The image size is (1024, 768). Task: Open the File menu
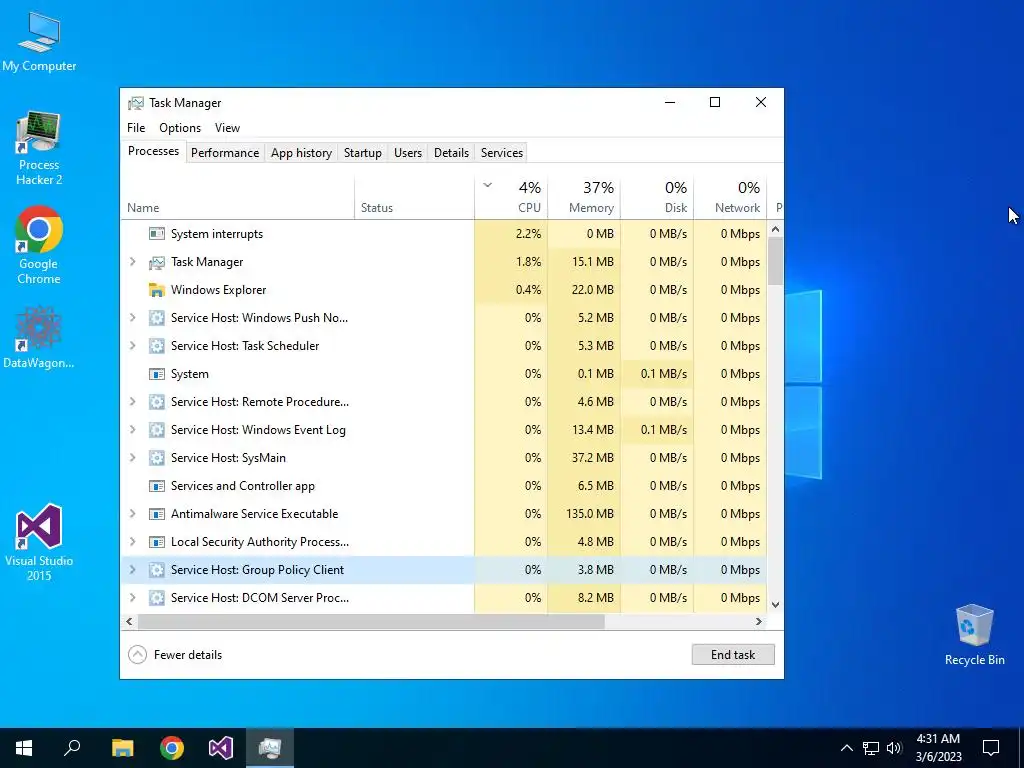(x=136, y=128)
